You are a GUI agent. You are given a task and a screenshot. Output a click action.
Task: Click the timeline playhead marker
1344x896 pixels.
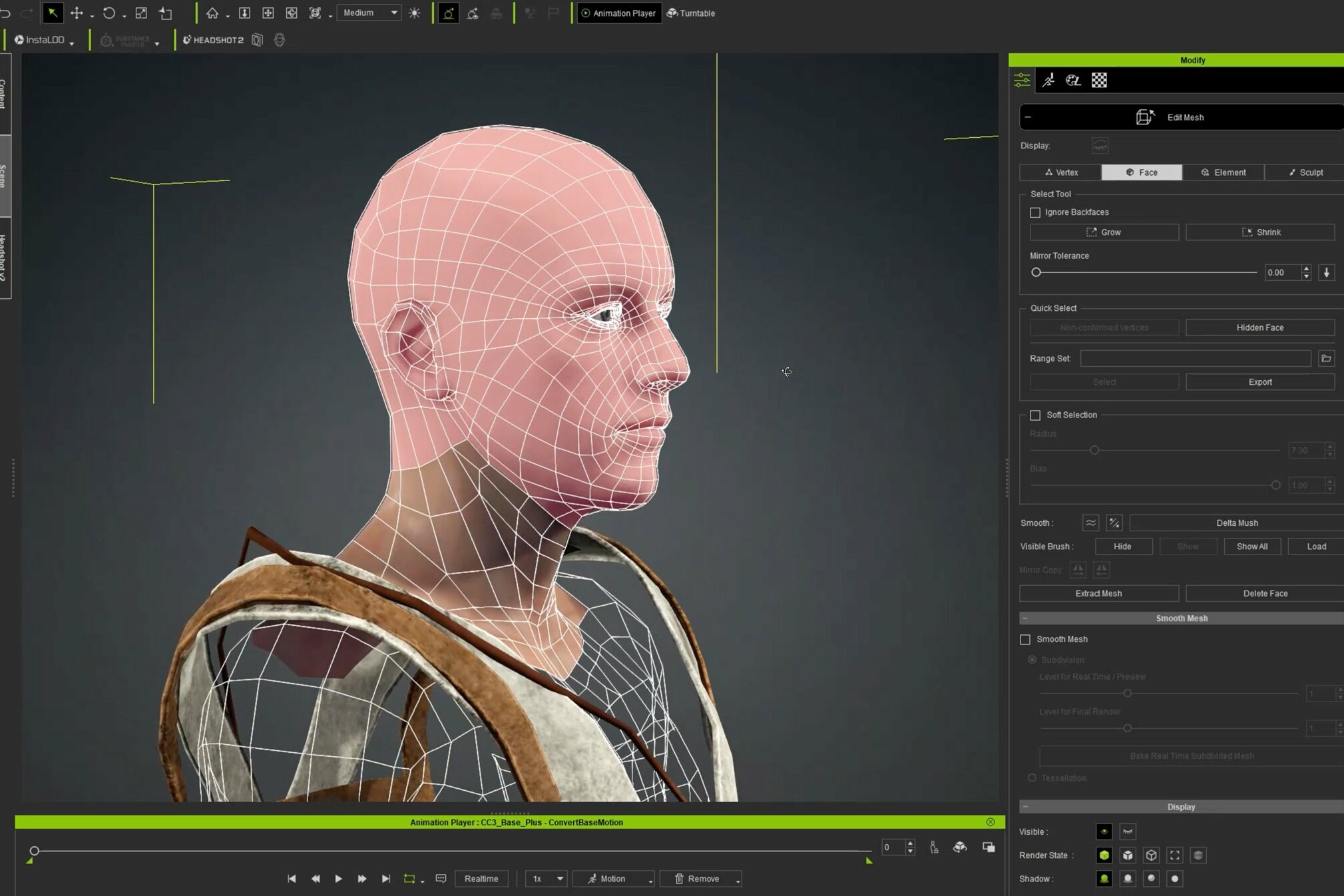(x=34, y=851)
